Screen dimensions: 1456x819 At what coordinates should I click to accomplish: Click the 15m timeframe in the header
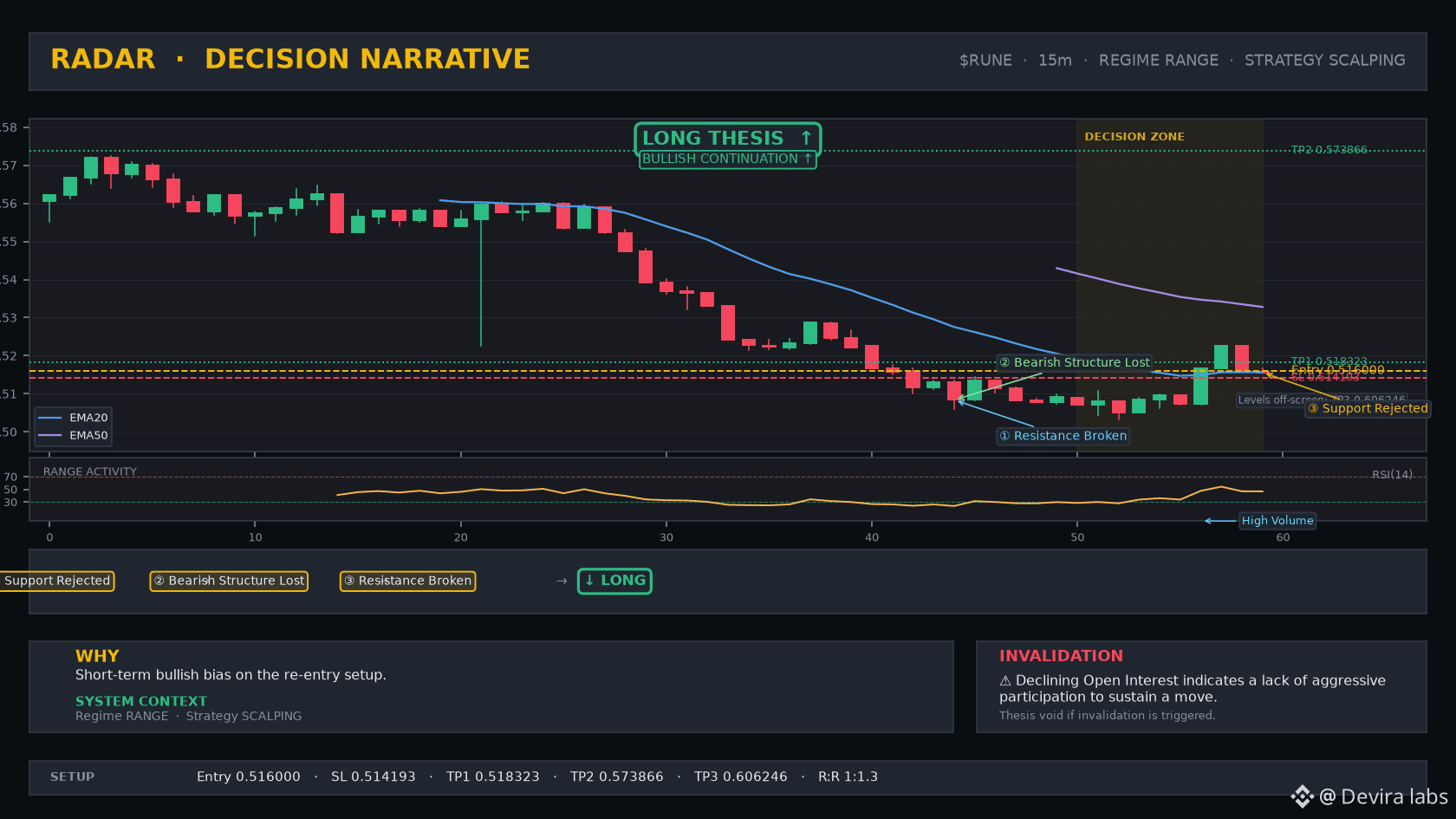1055,61
